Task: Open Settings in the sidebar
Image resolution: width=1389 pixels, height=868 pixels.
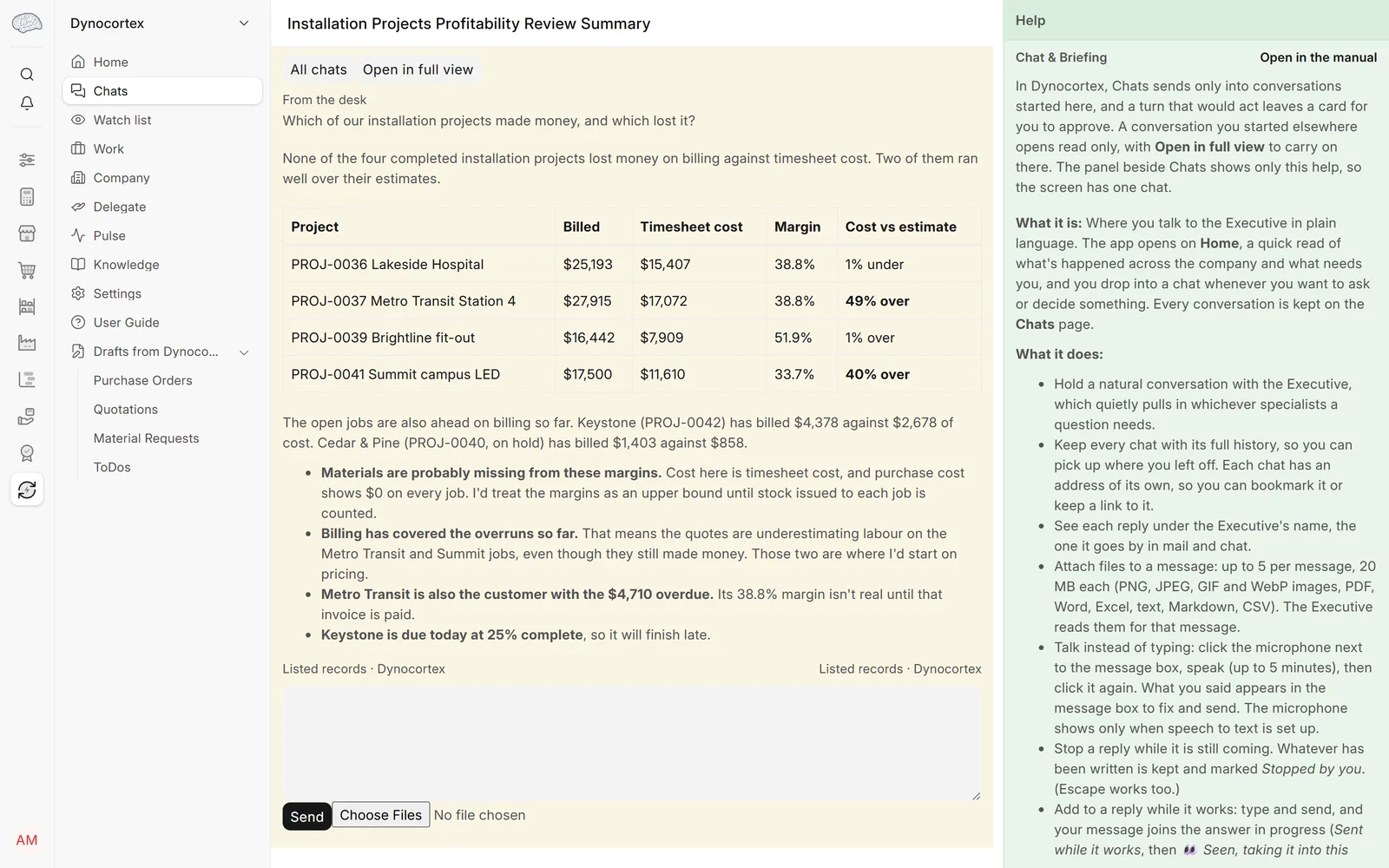Action: (x=162, y=293)
